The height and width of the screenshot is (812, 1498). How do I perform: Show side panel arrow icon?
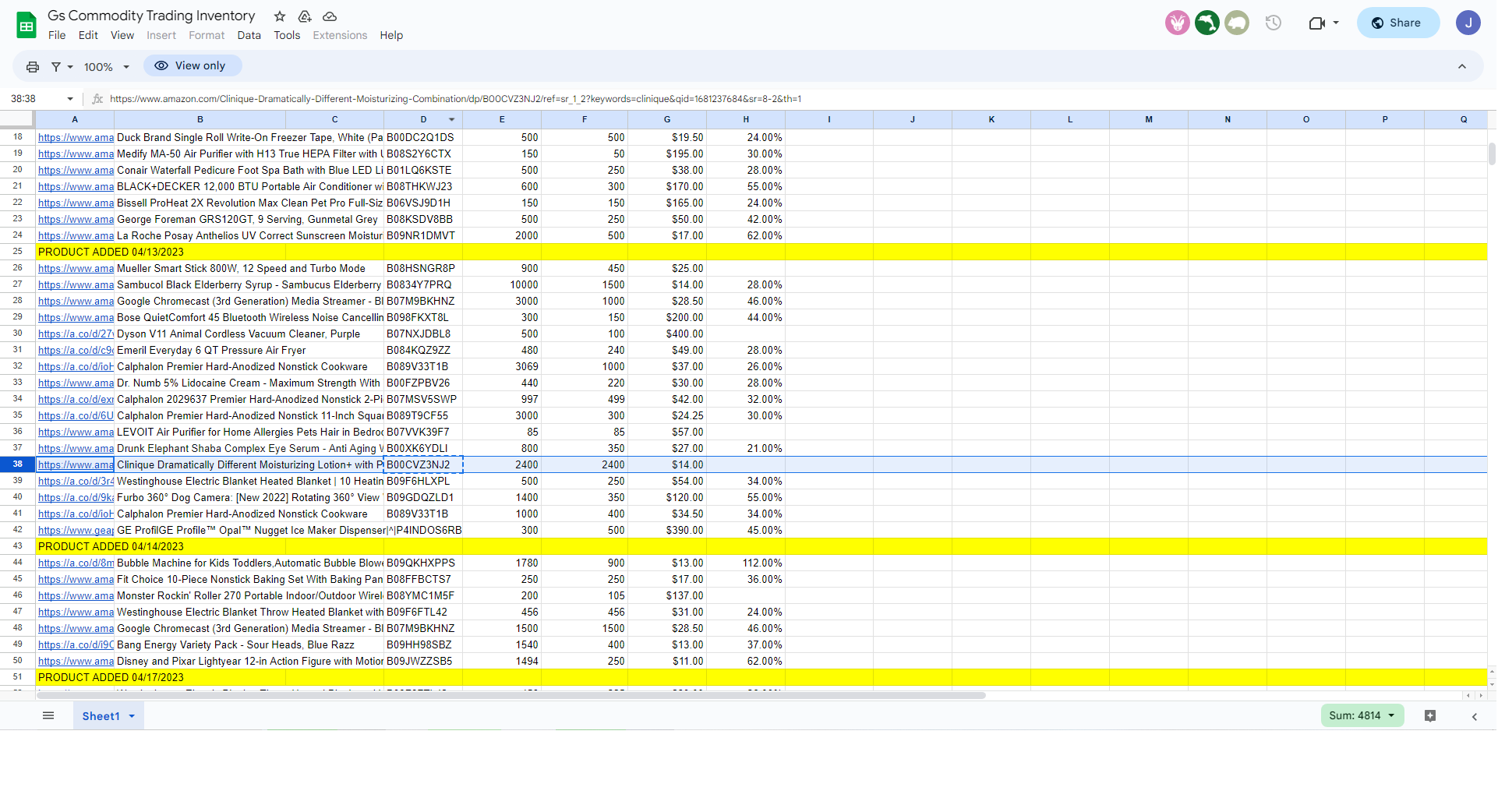pyautogui.click(x=1475, y=716)
